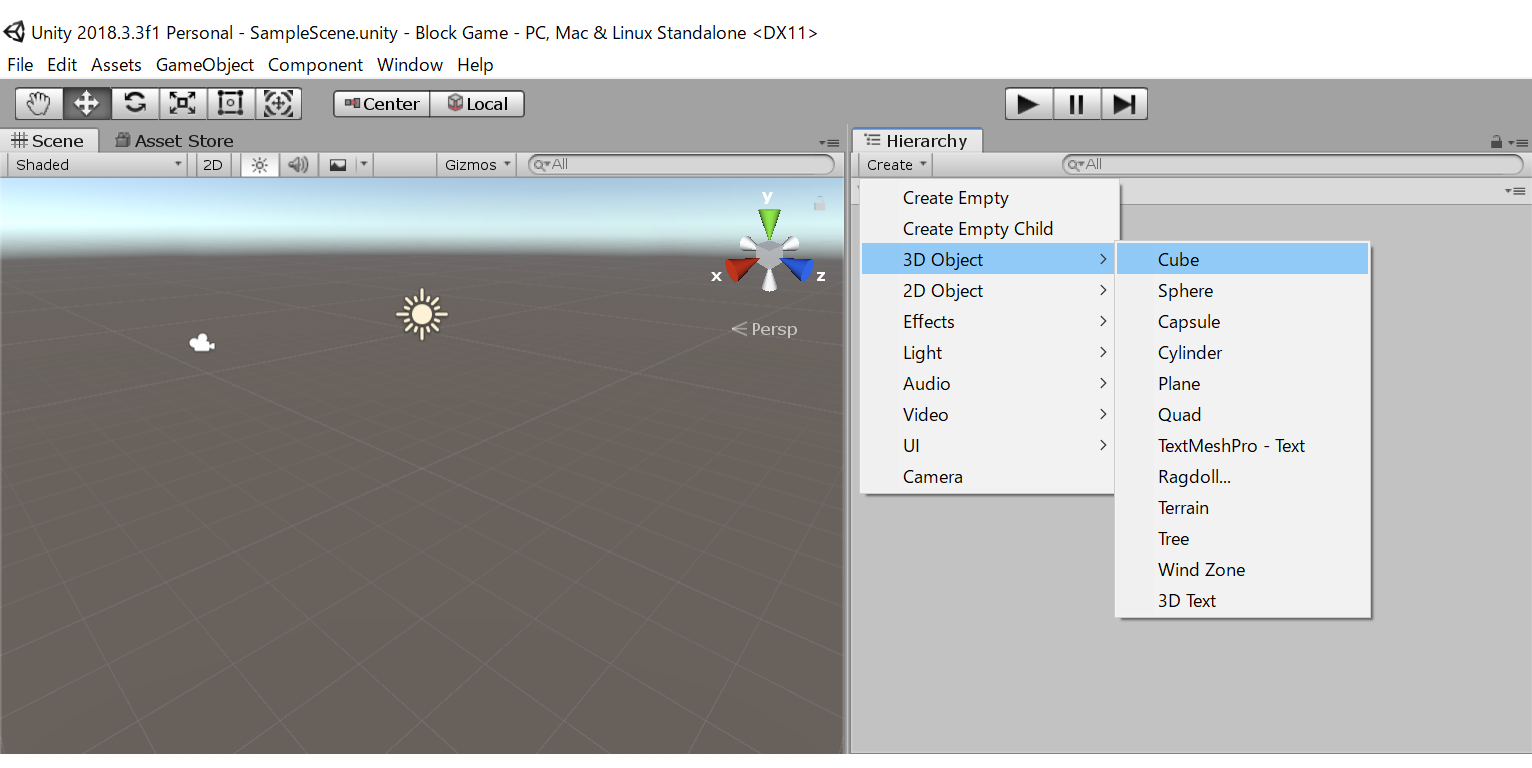Select the Rect Transform tool icon
The width and height of the screenshot is (1532, 768).
click(x=231, y=103)
